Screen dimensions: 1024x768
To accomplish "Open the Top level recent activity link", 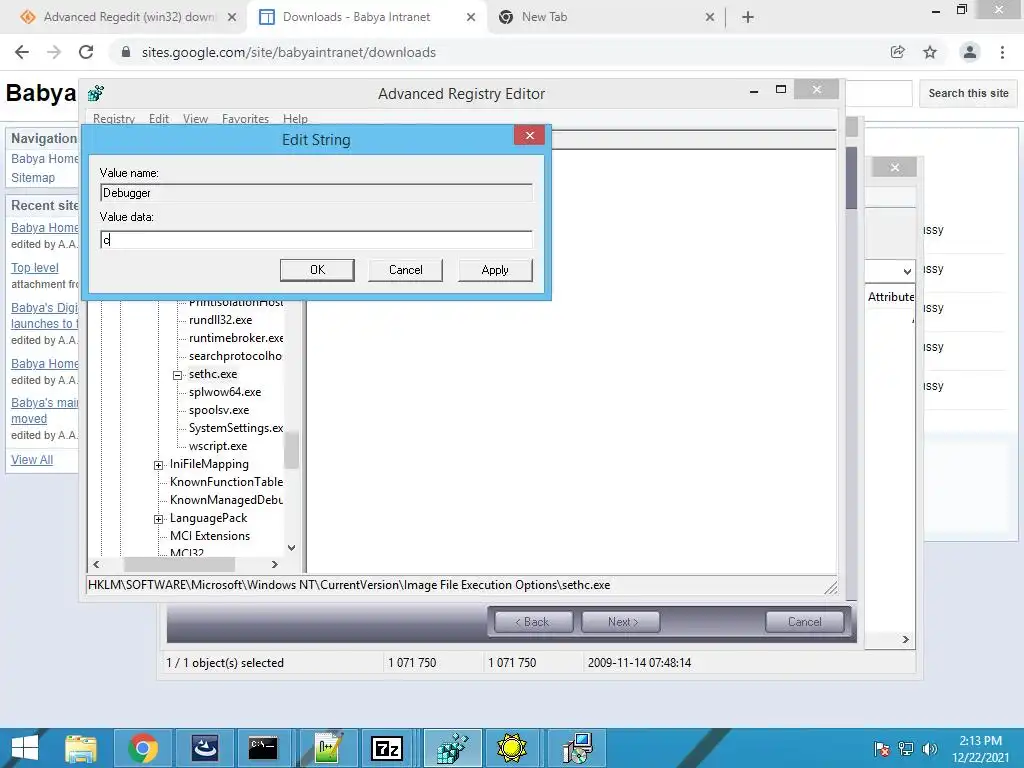I will [x=35, y=268].
